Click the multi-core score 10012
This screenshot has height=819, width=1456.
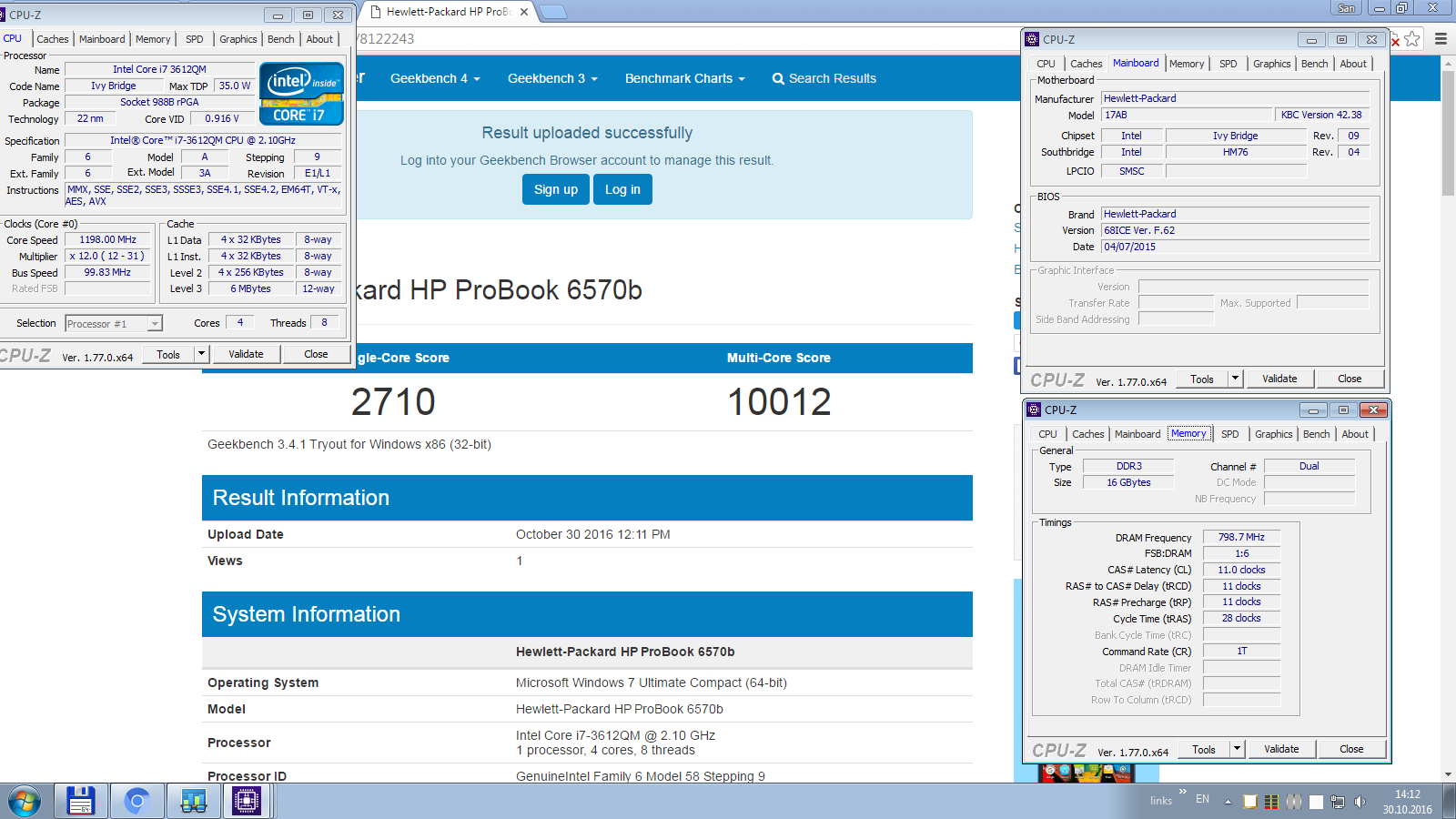click(779, 401)
